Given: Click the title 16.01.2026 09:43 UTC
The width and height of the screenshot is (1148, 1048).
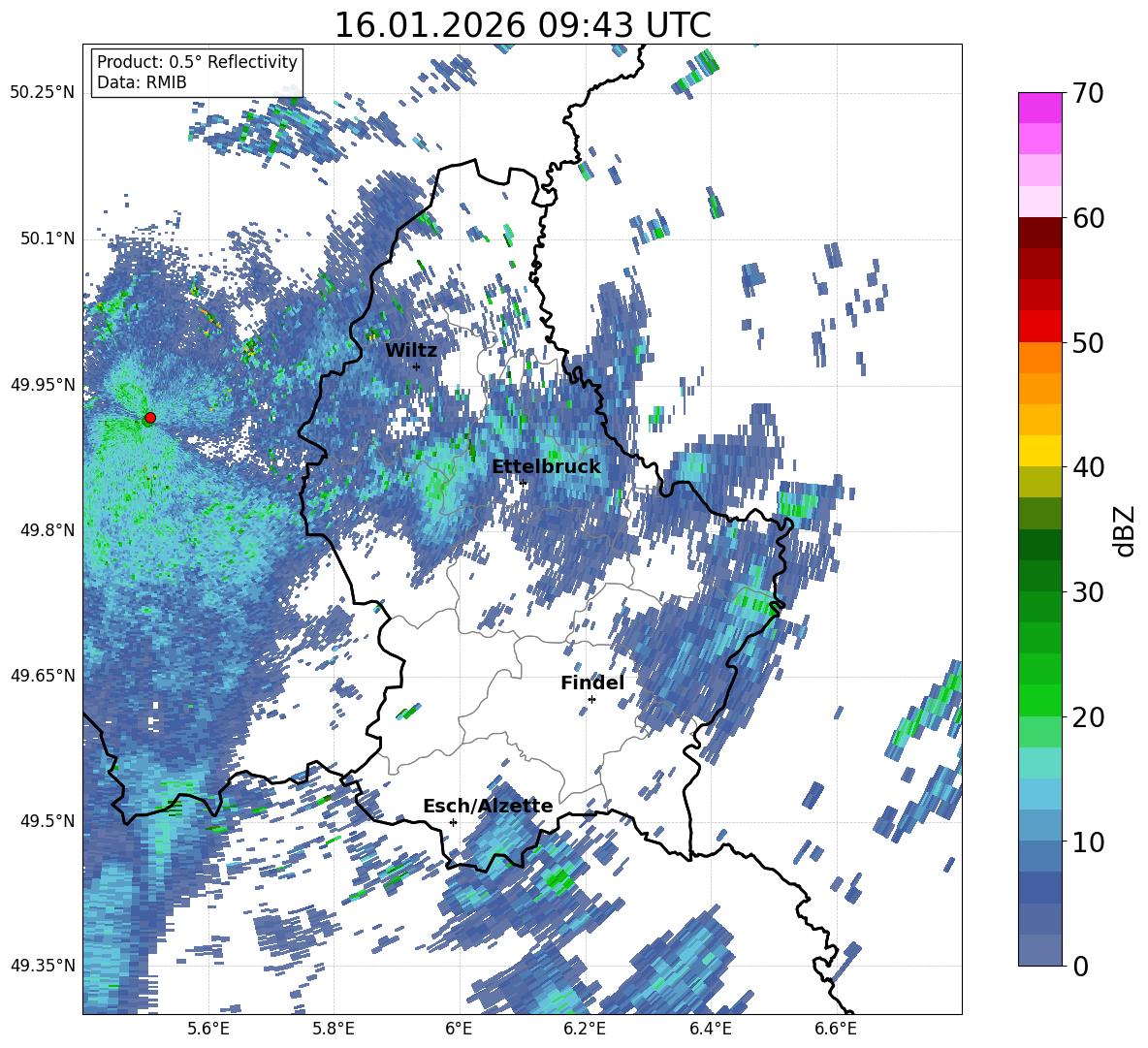Looking at the screenshot, I should [523, 25].
